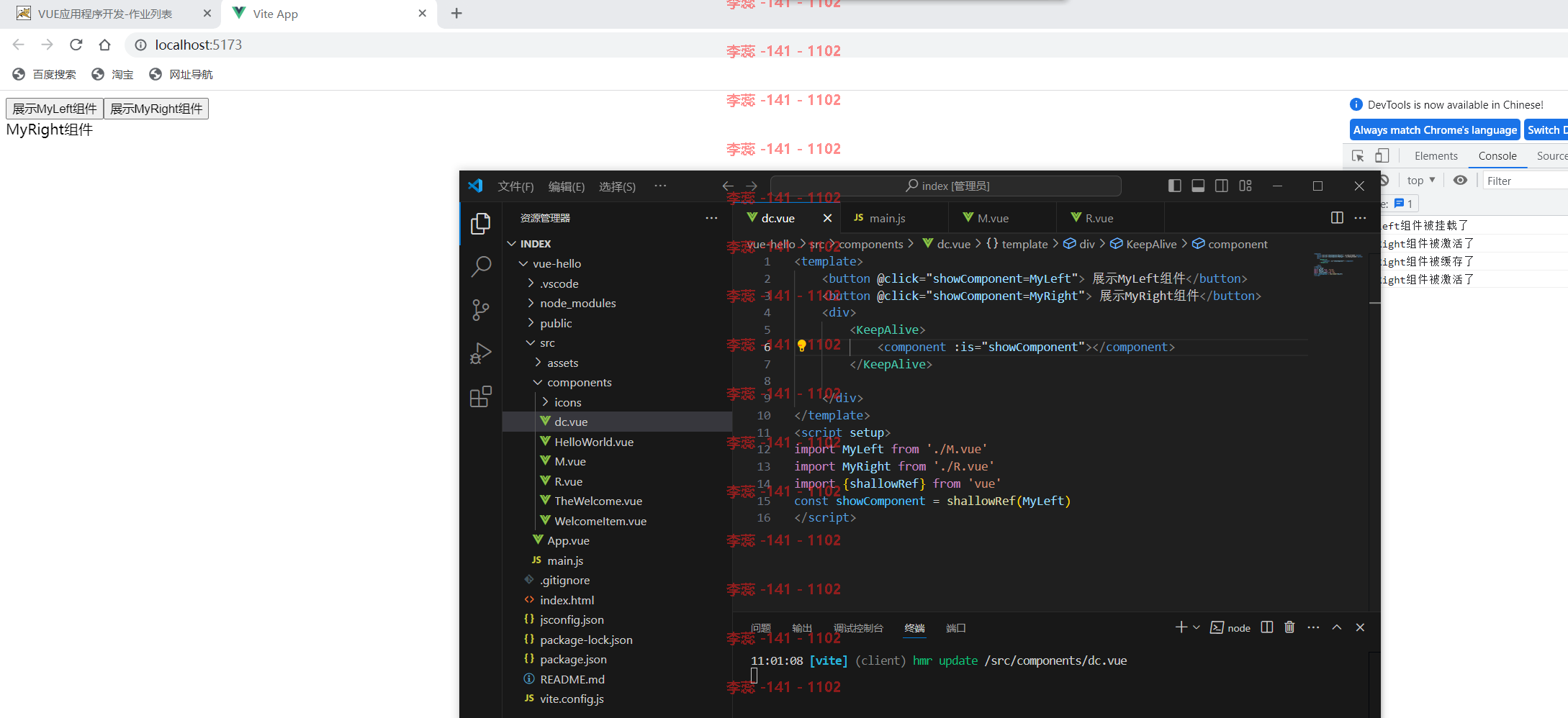Screen dimensions: 1568x718
Task: Open the DevTools Elements tab
Action: coord(1436,155)
